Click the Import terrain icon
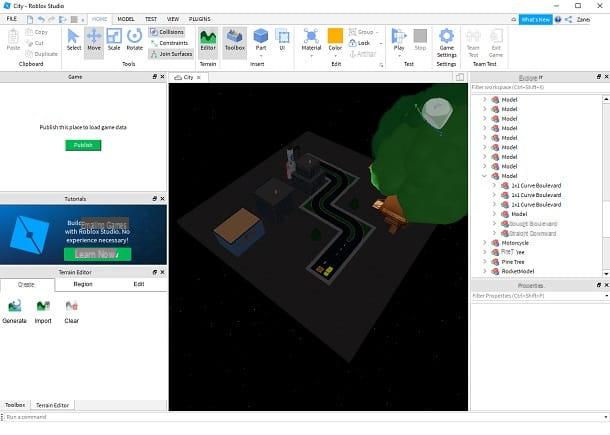 [43, 306]
